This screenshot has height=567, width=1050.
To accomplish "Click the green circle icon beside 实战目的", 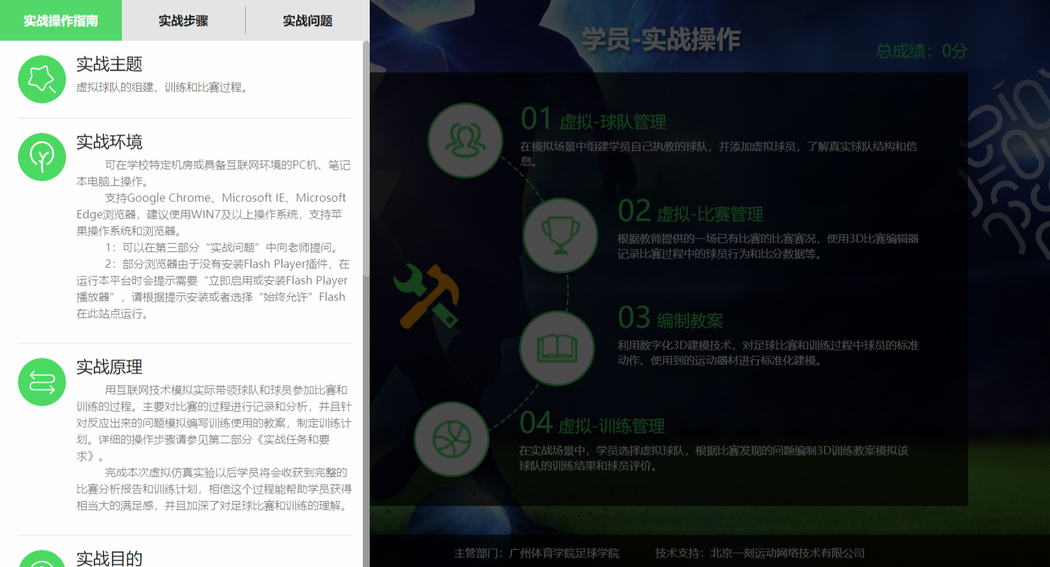I will [42, 559].
